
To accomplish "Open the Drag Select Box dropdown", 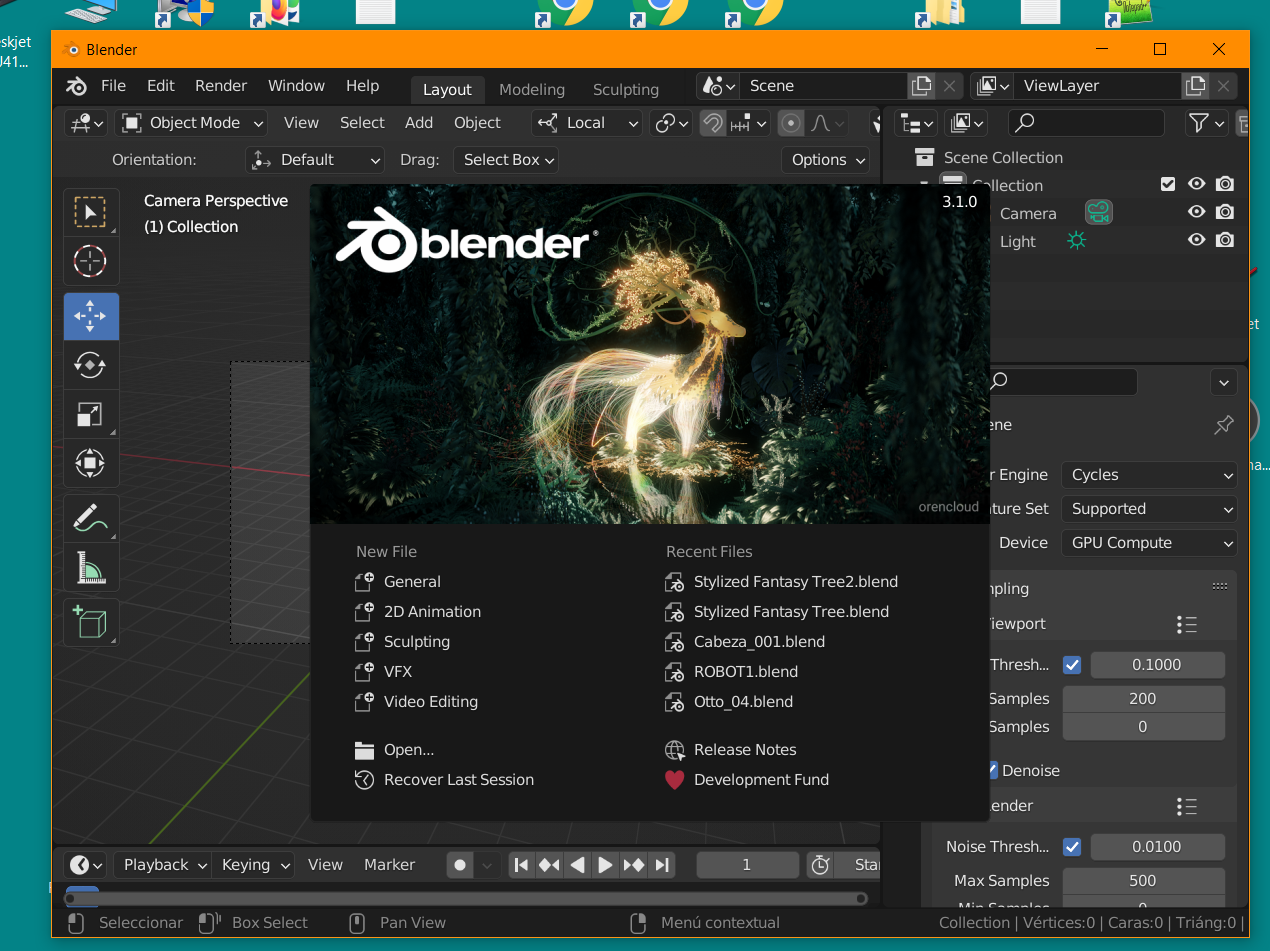I will [505, 160].
